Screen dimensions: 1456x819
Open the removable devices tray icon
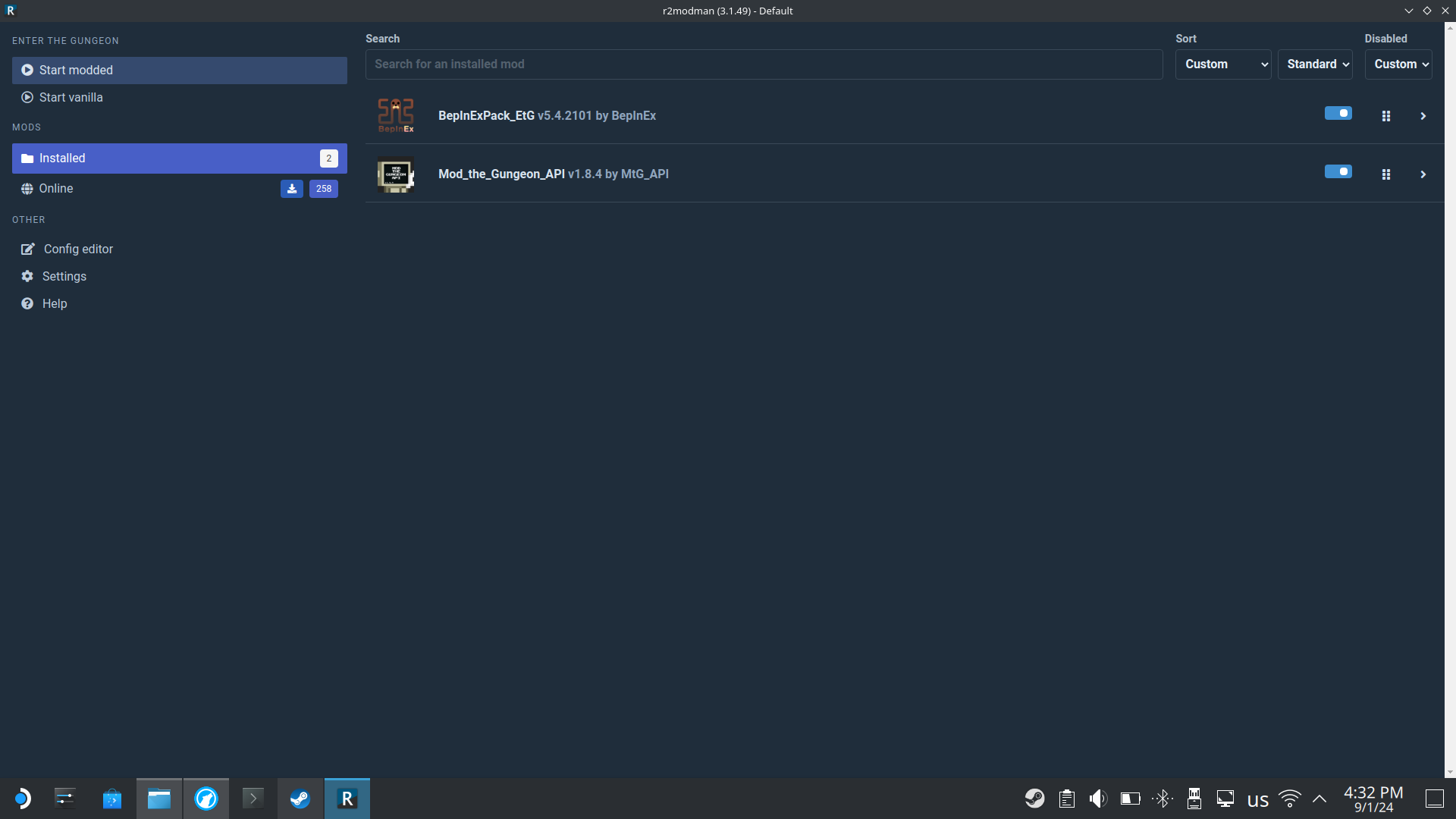[1194, 799]
